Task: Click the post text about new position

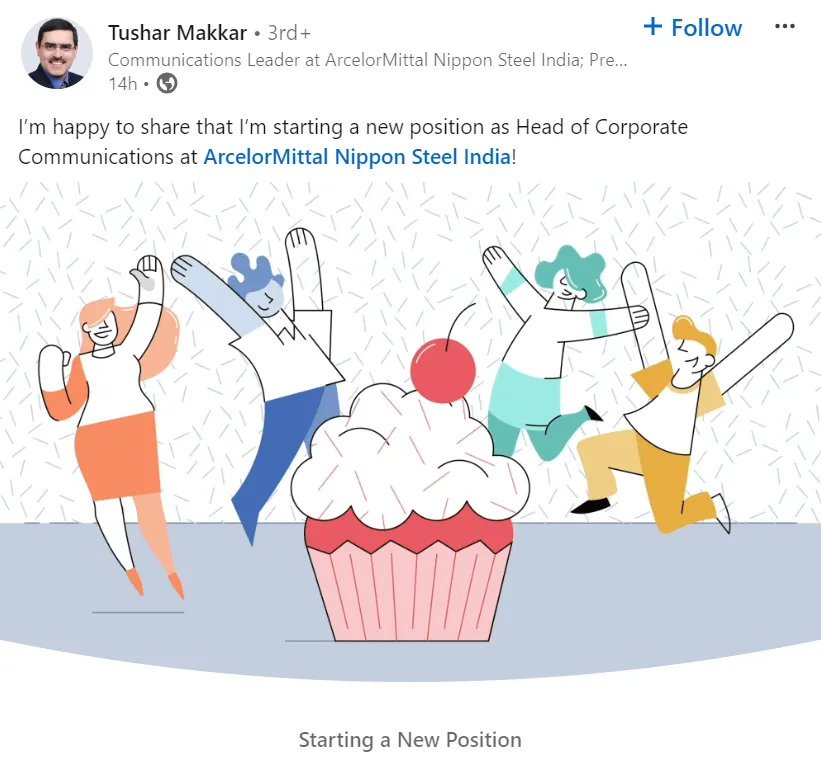Action: click(353, 141)
